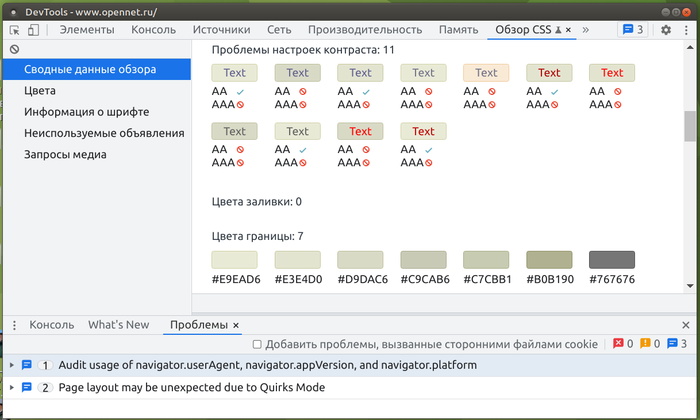
Task: Open the DevTools three-dot customize menu
Action: pos(685,30)
